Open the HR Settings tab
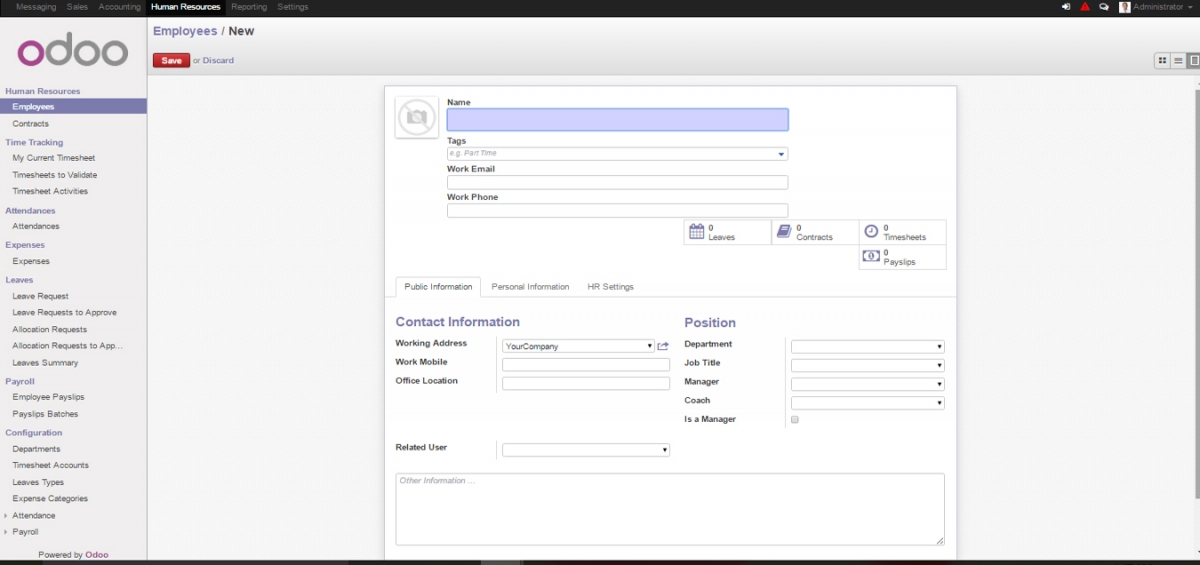The image size is (1200, 565). pyautogui.click(x=610, y=287)
